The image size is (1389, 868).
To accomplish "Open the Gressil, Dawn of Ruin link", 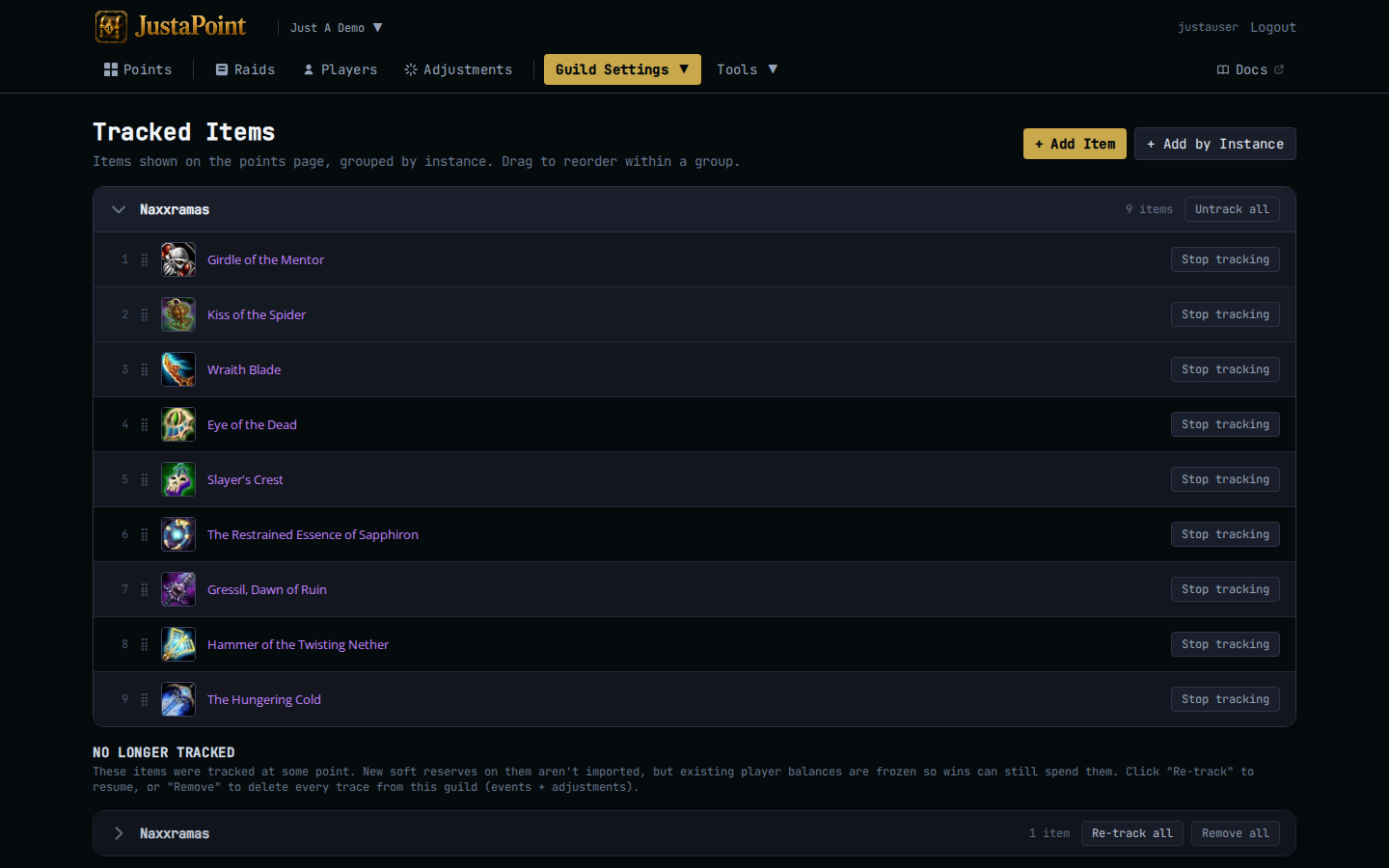I will pos(267,589).
